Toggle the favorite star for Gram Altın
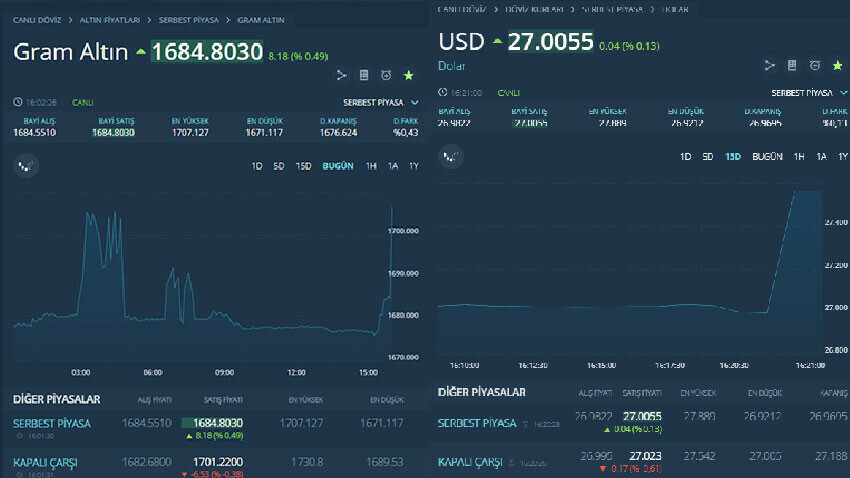Viewport: 850px width, 478px height. click(408, 75)
